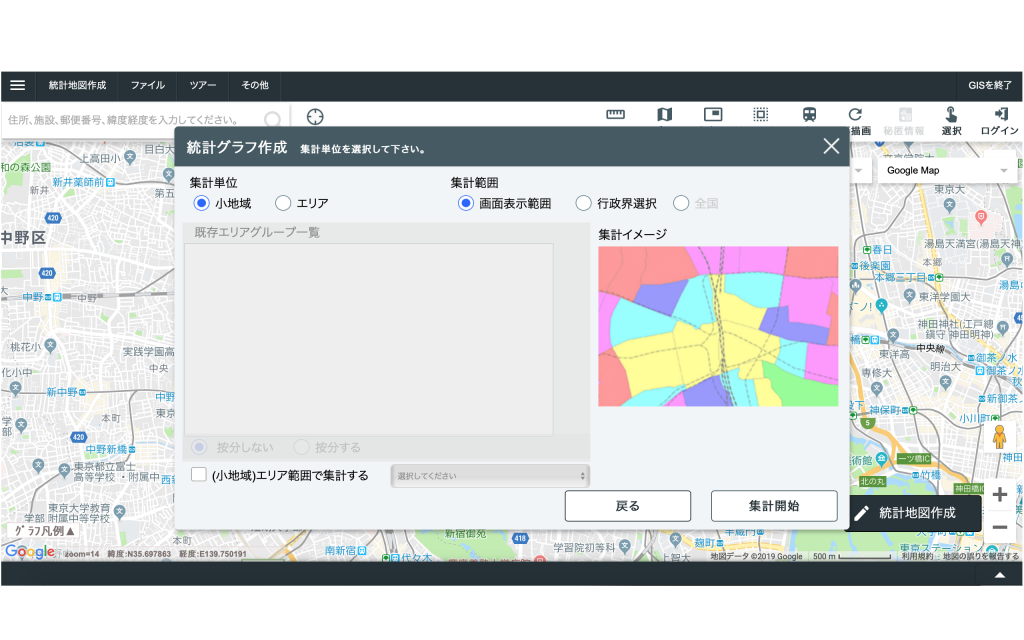This screenshot has height=640, width=1024.
Task: Click the 戻る button
Action: pos(627,506)
